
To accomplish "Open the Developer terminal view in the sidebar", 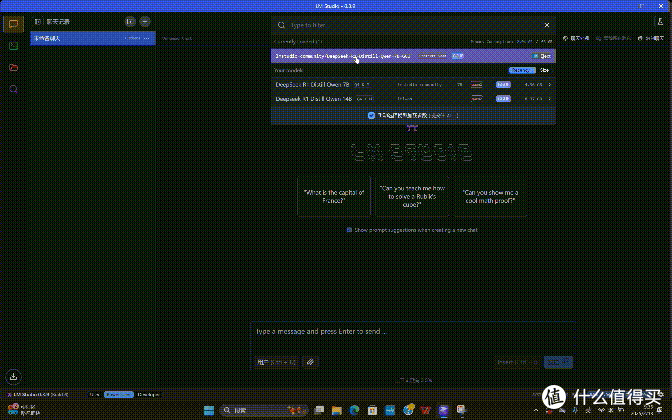I will point(13,46).
